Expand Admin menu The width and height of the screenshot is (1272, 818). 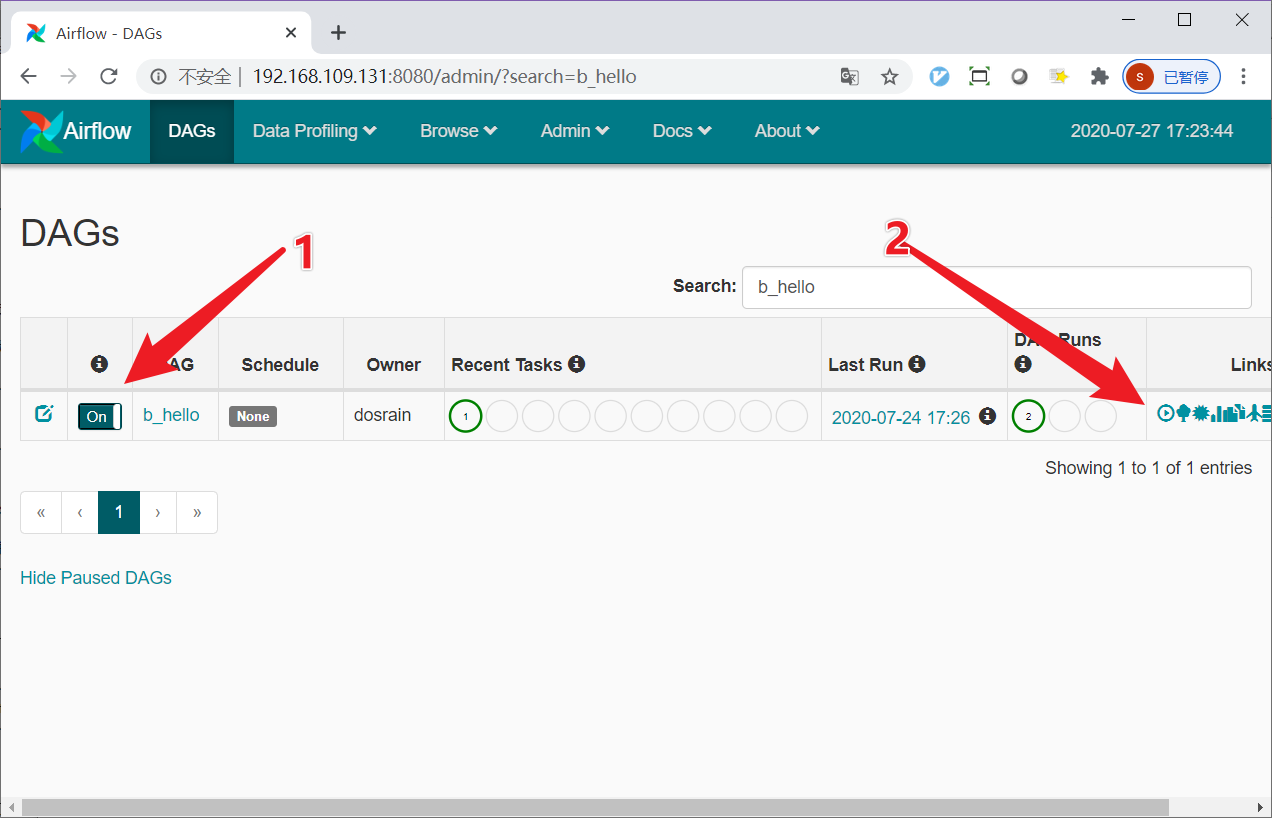(576, 131)
